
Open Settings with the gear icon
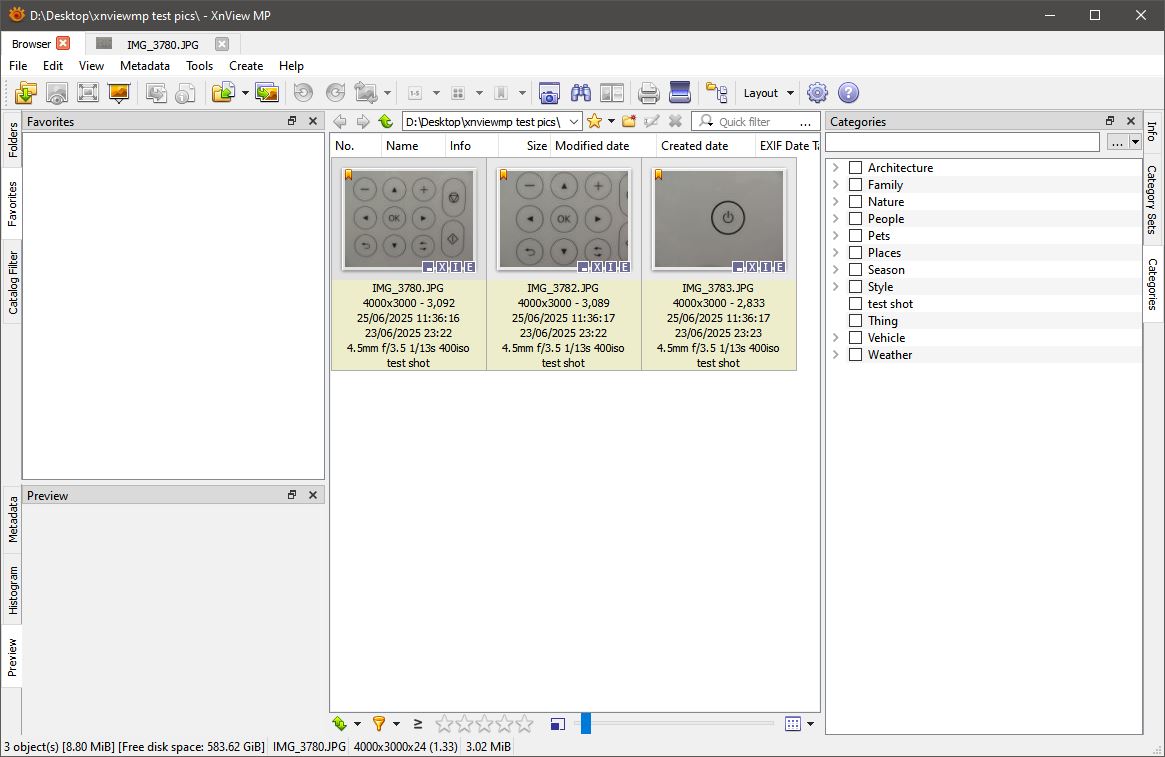(x=817, y=93)
